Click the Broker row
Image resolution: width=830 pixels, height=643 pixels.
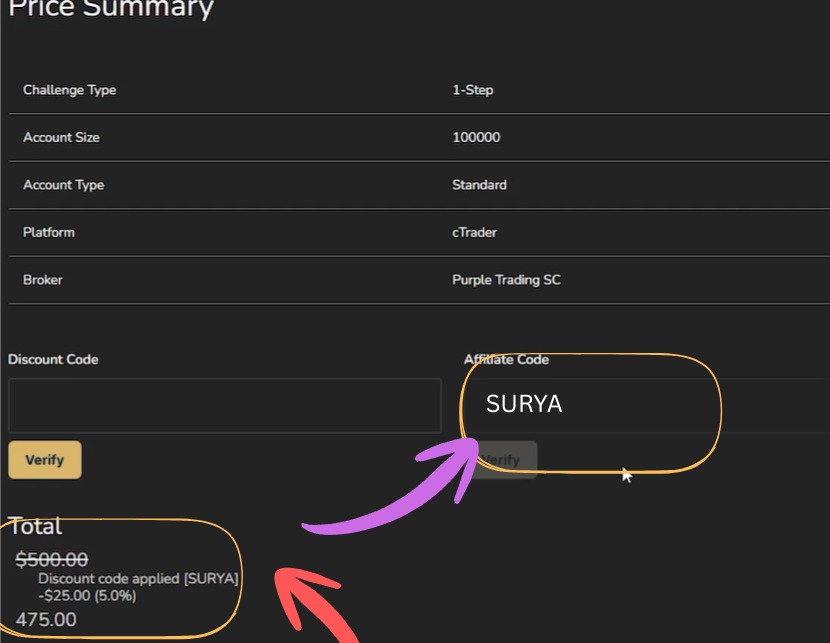[x=41, y=280]
